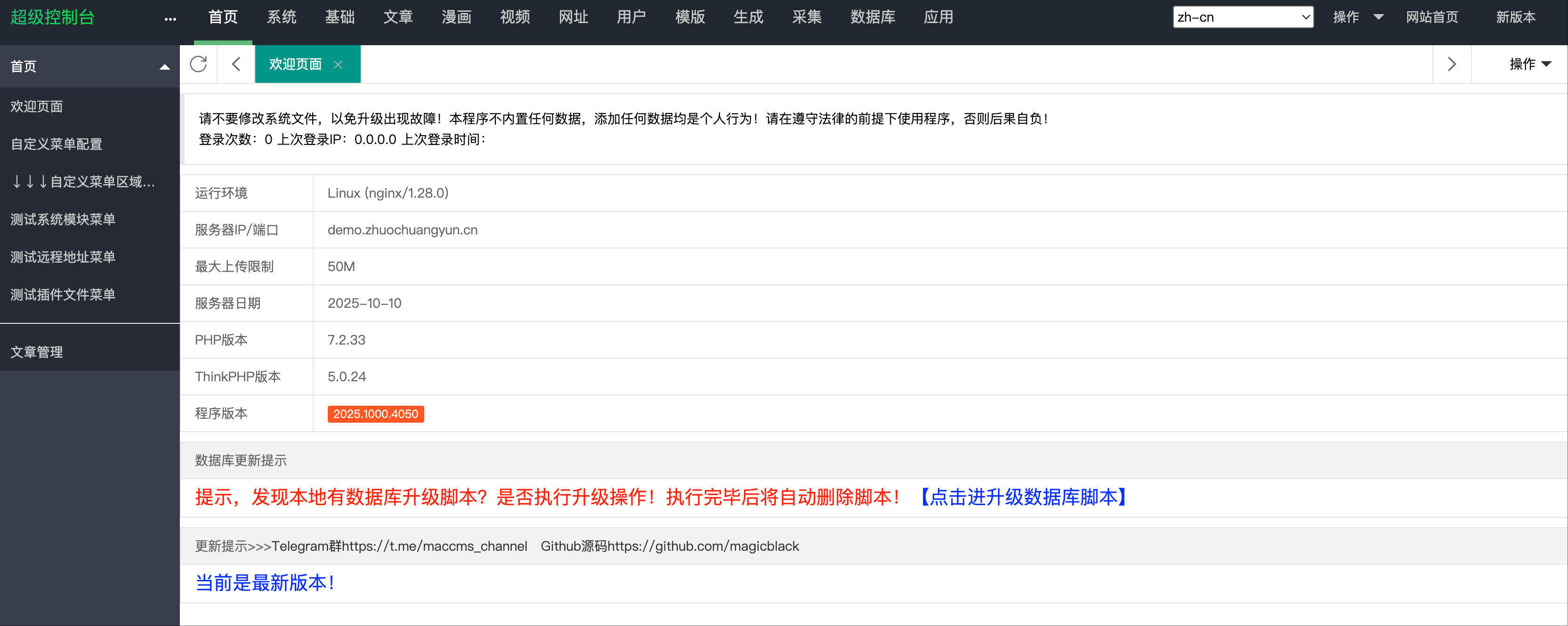Click the refresh page icon

coord(198,64)
